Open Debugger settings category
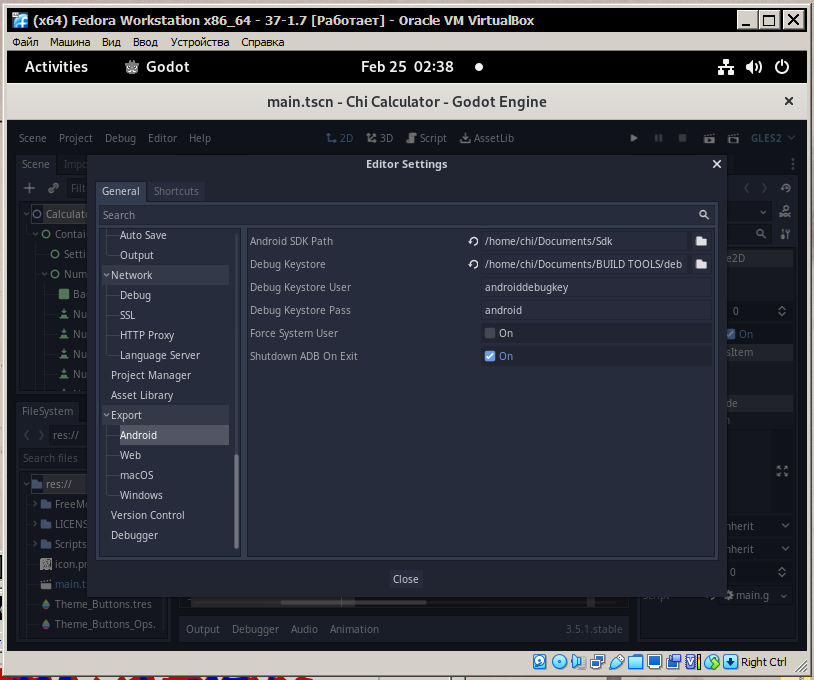Screen dimensions: 814x680 click(134, 535)
